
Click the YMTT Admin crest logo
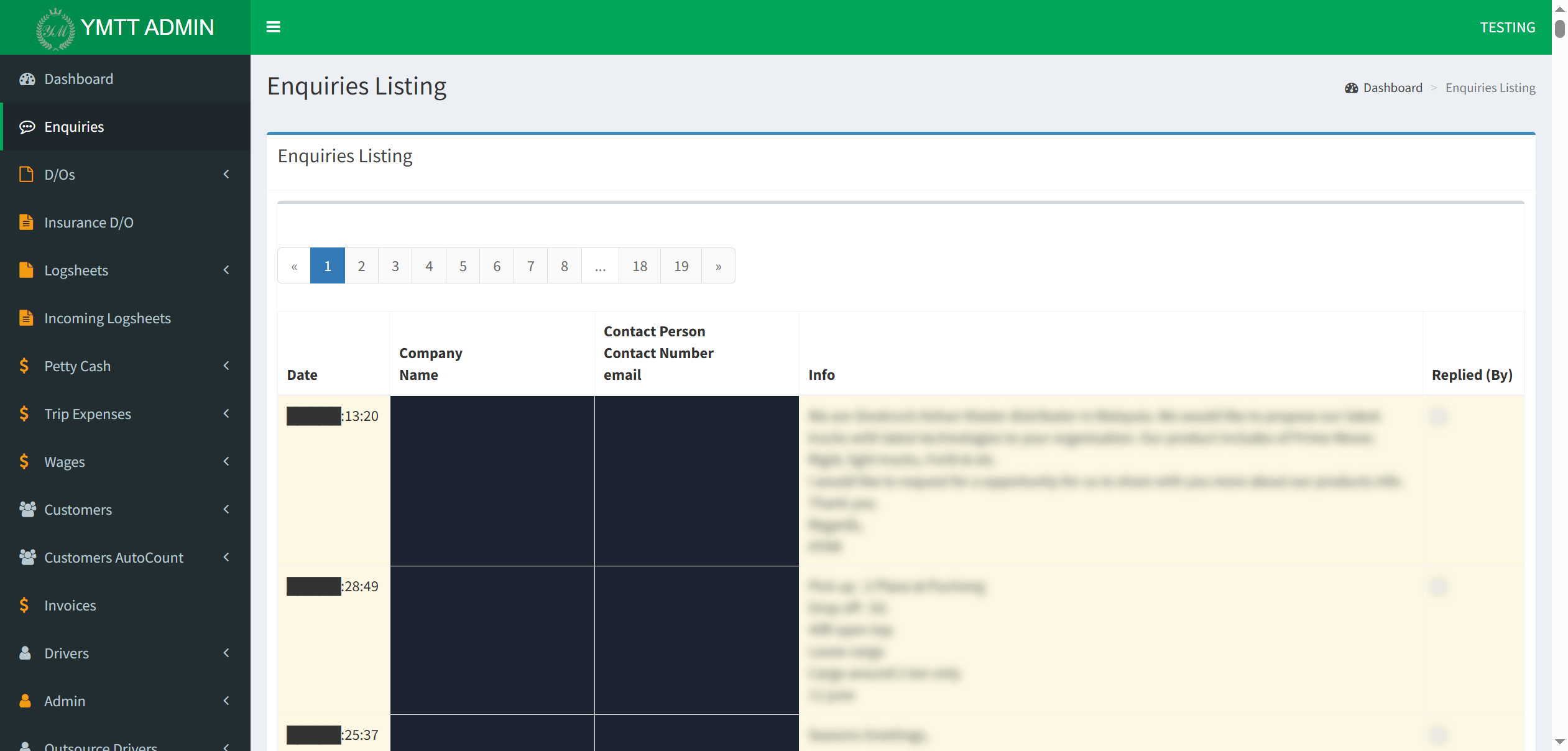coord(55,29)
